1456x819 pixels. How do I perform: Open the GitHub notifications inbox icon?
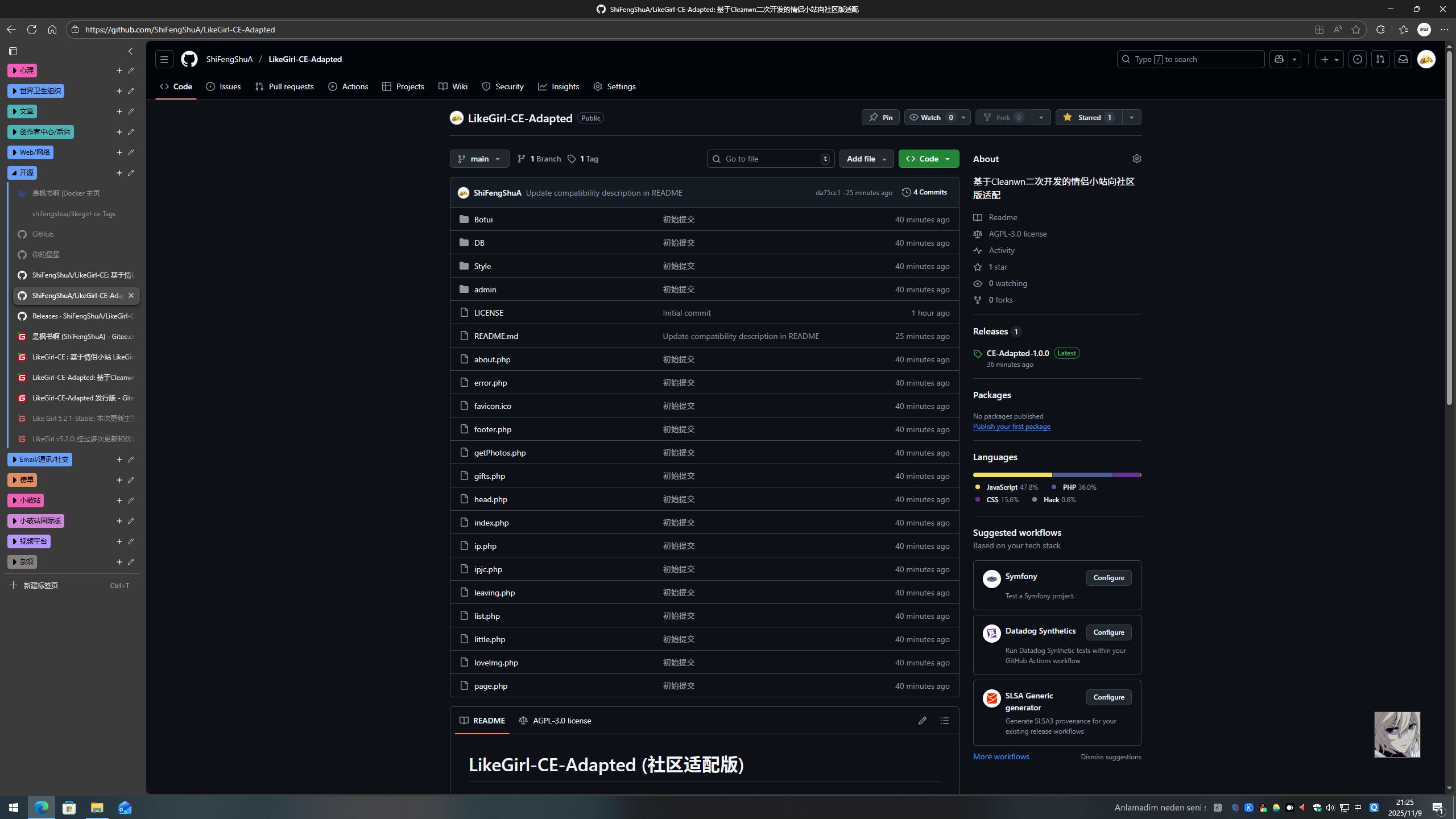click(x=1403, y=59)
